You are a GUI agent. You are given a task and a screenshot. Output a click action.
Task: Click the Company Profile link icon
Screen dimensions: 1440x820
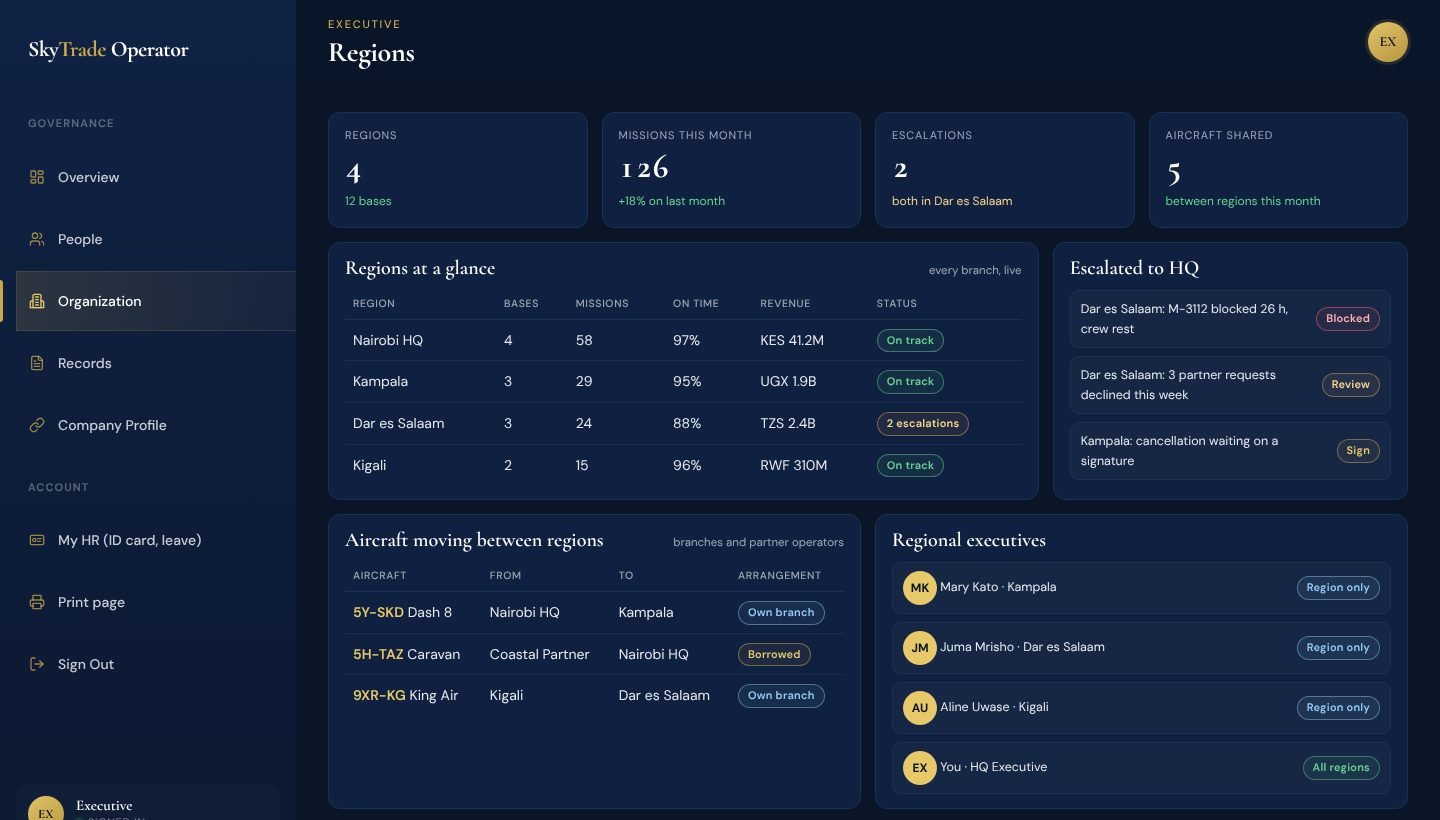click(37, 425)
